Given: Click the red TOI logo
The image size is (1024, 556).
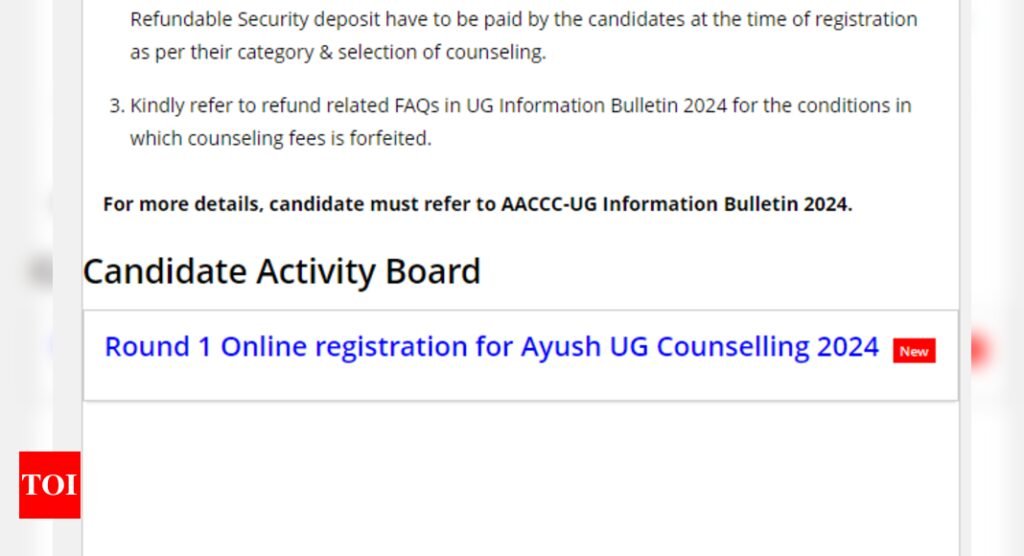Looking at the screenshot, I should [50, 485].
